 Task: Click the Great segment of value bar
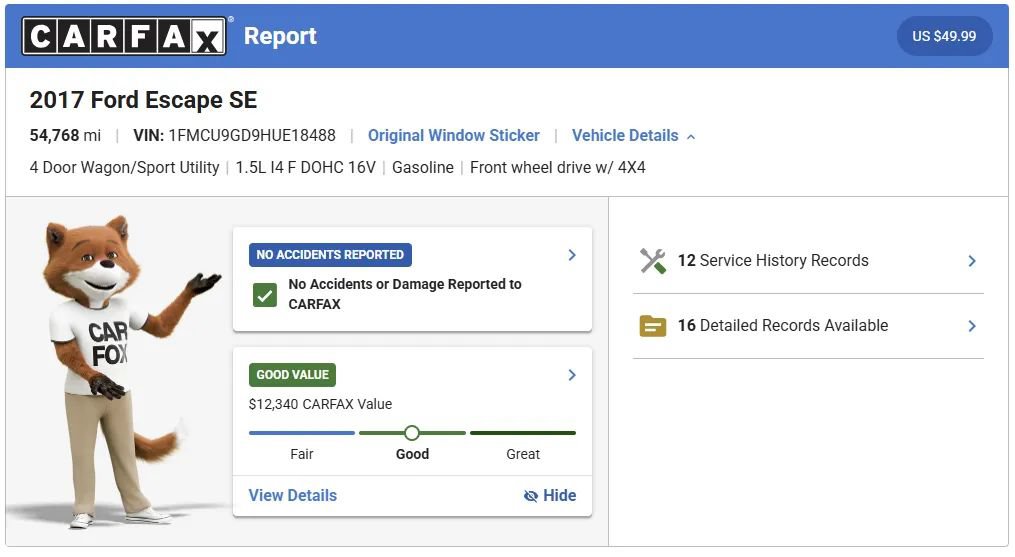523,433
